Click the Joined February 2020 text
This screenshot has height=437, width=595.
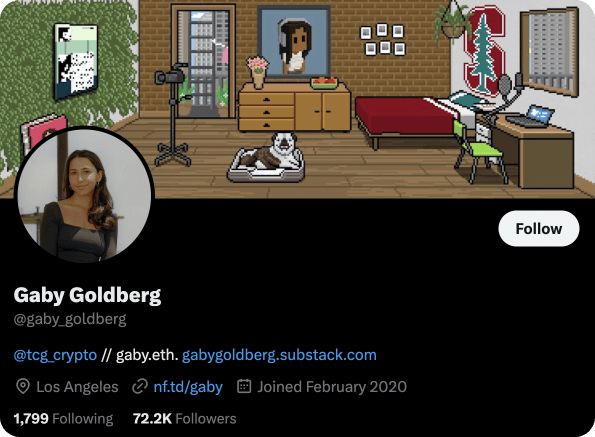(332, 387)
